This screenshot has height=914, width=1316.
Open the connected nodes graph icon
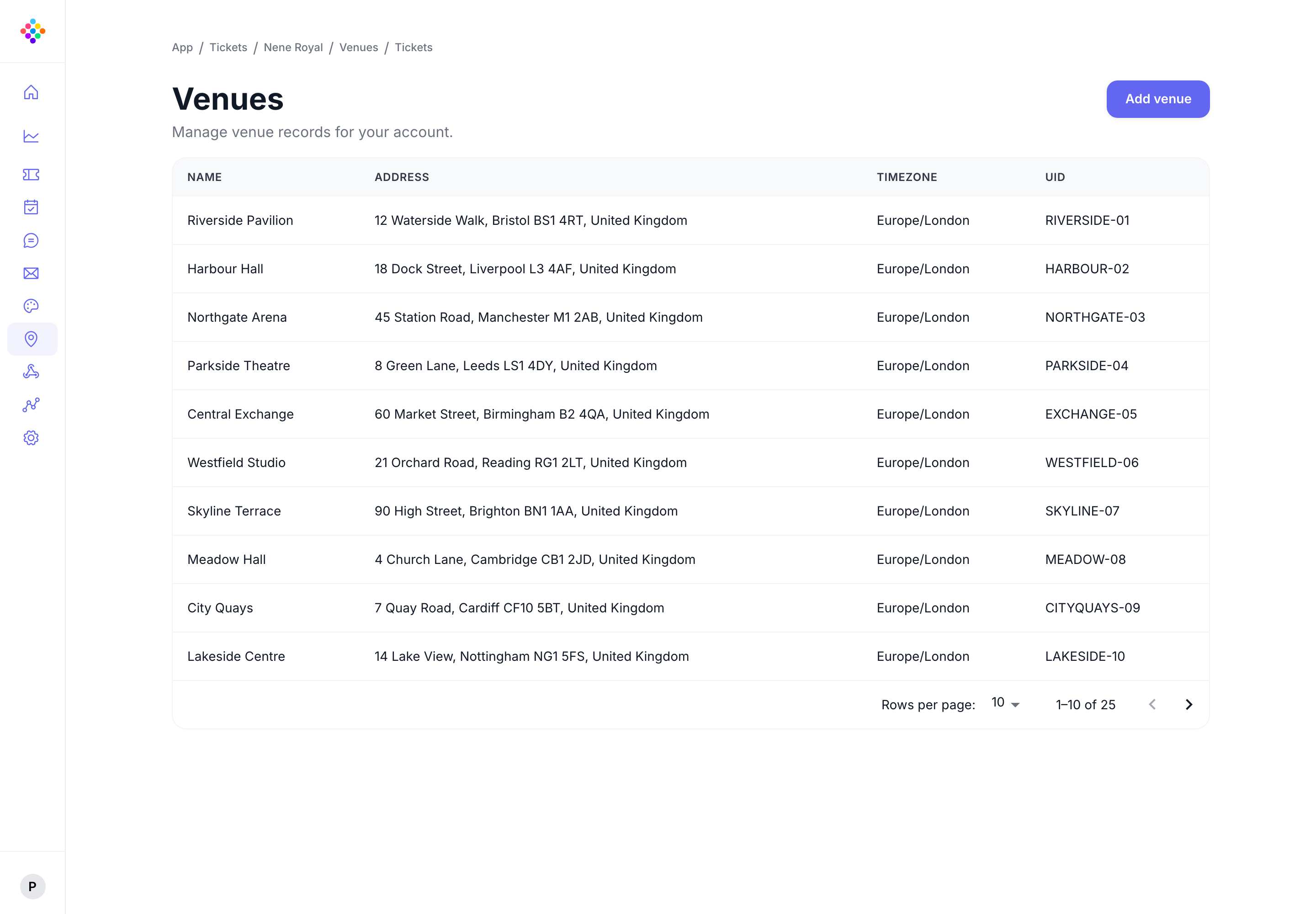point(31,405)
